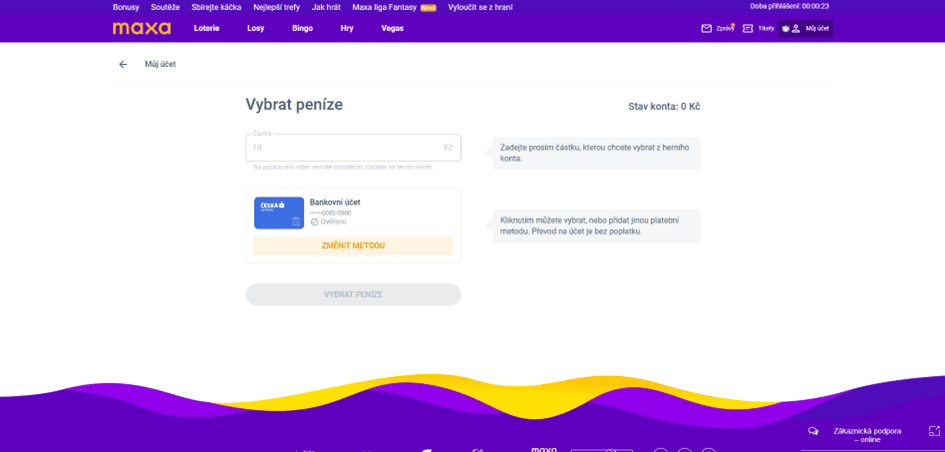
Task: Open Jak hrát link
Action: click(326, 7)
